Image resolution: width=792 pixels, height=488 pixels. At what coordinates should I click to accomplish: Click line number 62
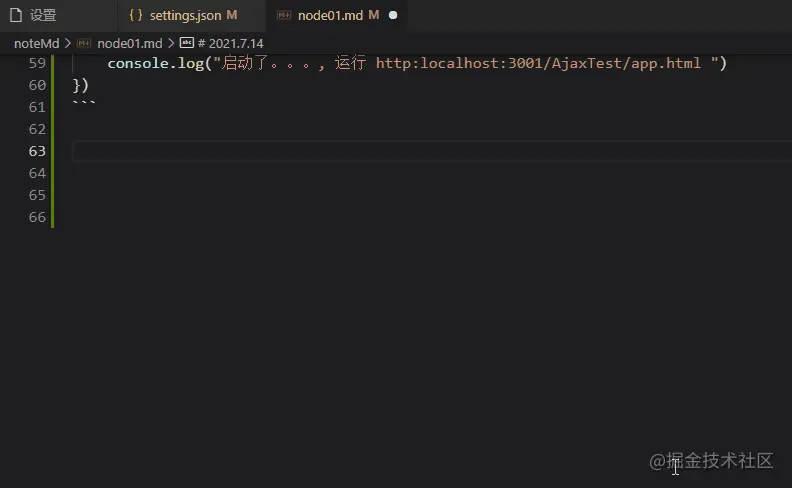pos(37,129)
